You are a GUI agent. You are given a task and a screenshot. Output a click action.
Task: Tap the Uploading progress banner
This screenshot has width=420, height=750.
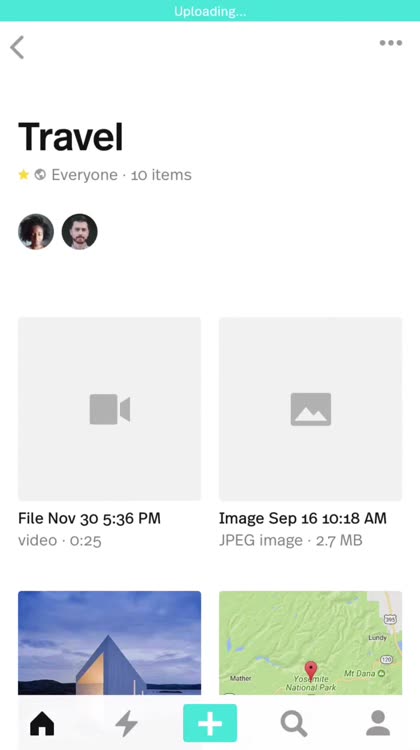(x=210, y=11)
